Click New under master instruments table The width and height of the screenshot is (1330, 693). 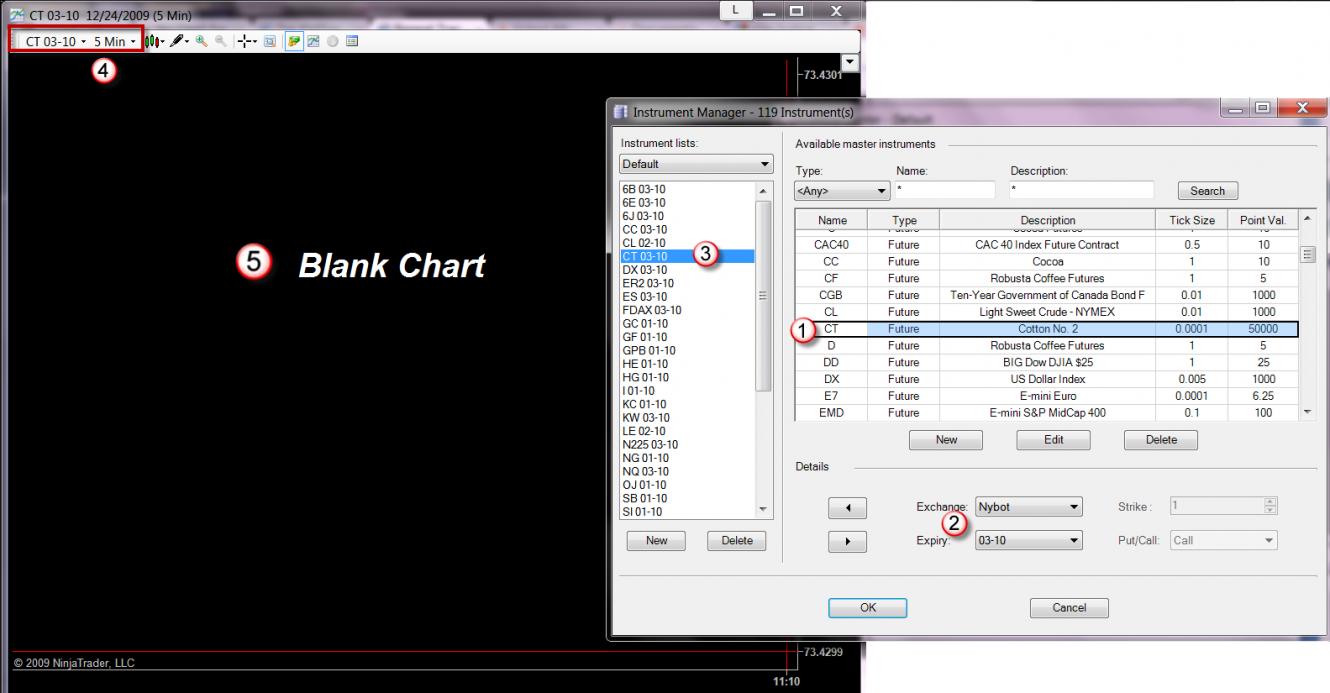point(946,440)
